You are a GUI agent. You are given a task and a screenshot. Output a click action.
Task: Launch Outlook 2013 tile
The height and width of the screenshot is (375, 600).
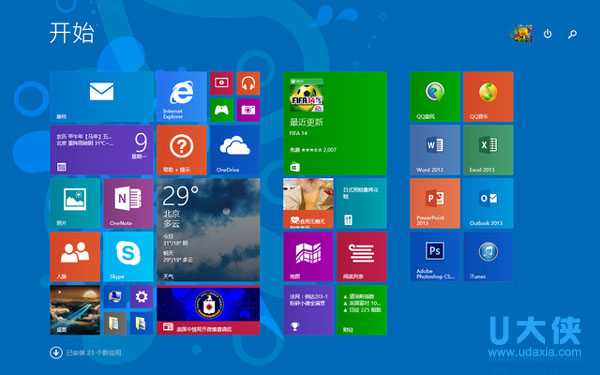click(x=488, y=203)
